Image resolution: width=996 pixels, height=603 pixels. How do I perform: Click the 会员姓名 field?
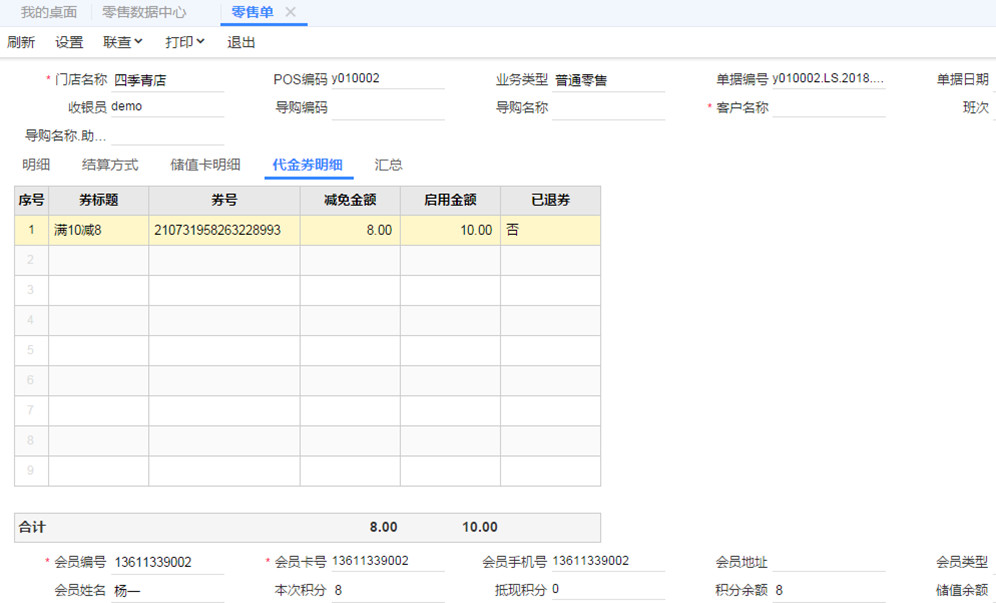tap(167, 591)
